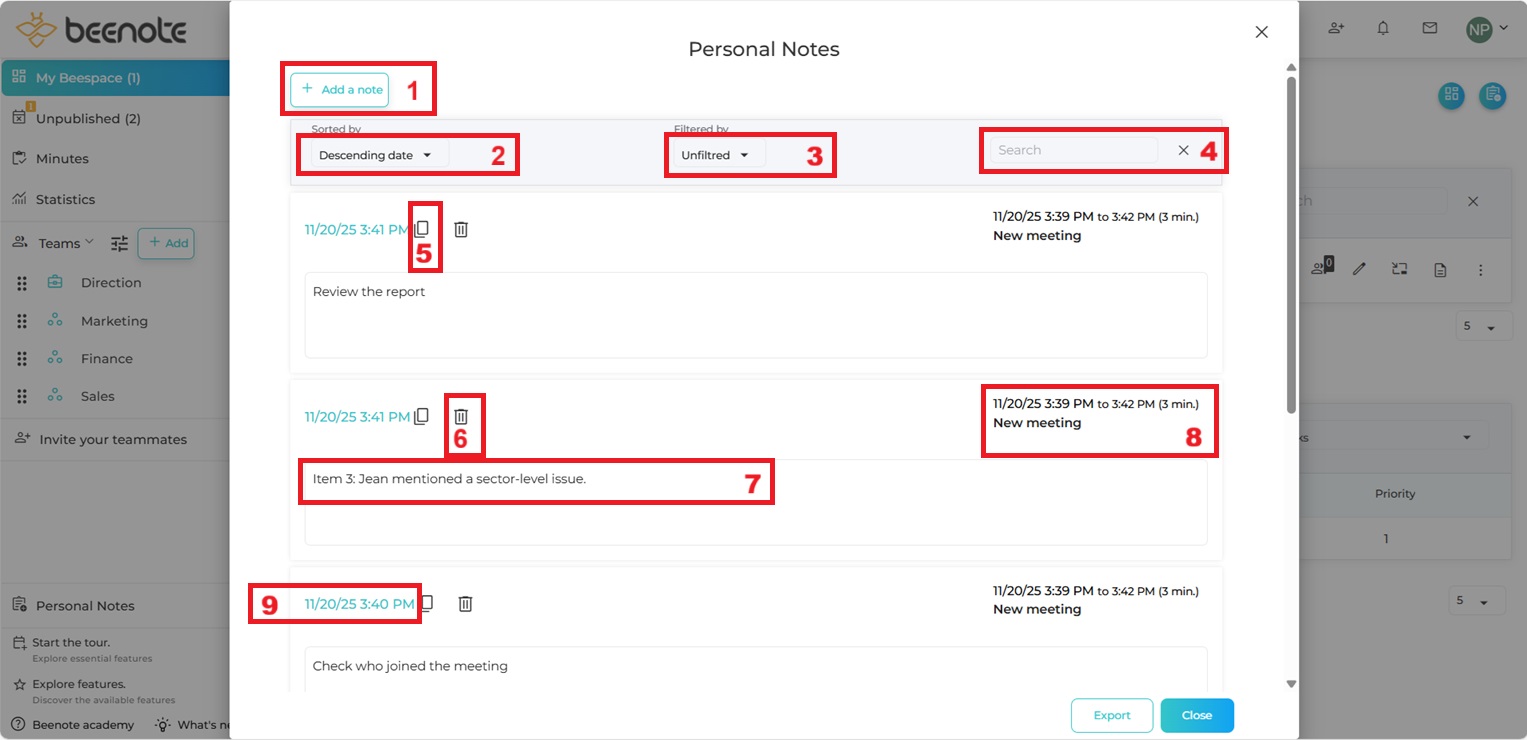Open the 'Unfiltred' filter dropdown
The image size is (1527, 740).
coord(715,155)
